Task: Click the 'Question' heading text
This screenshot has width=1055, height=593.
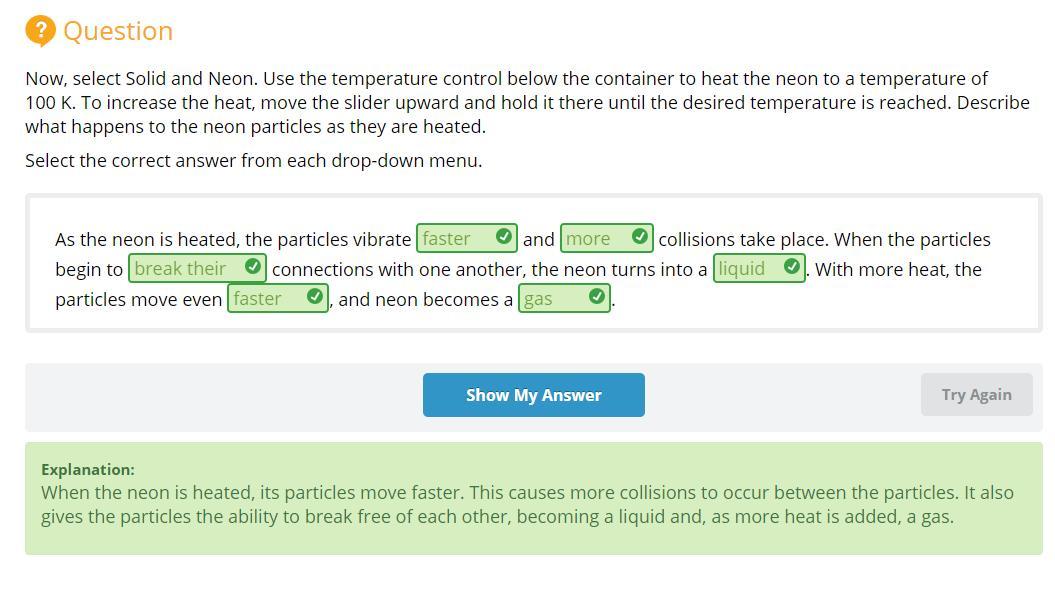Action: pos(118,31)
